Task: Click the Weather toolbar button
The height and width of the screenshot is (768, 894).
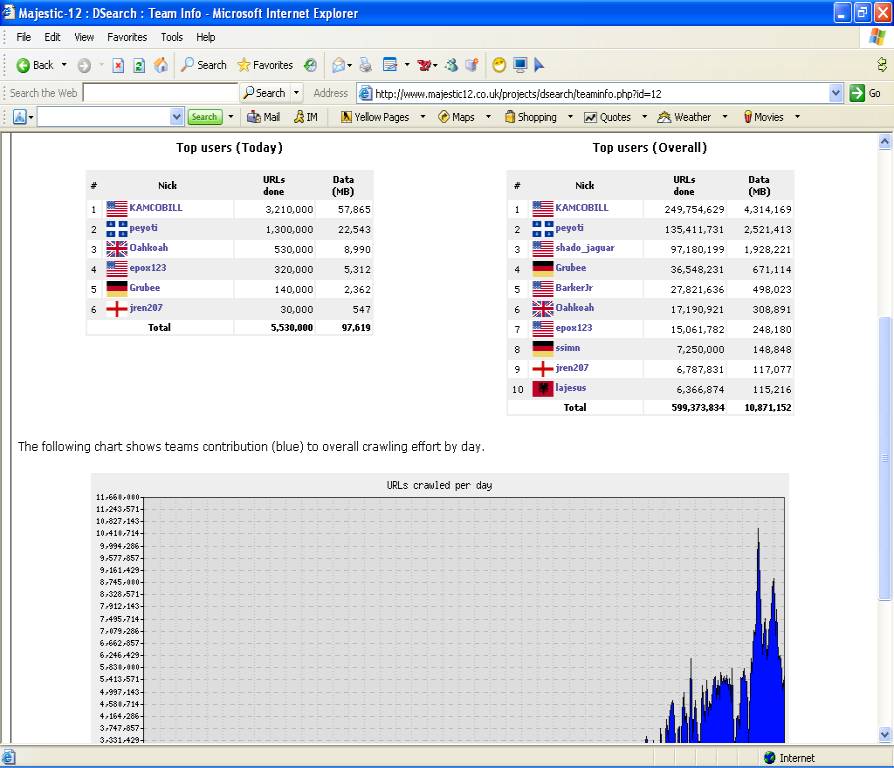Action: pos(684,117)
